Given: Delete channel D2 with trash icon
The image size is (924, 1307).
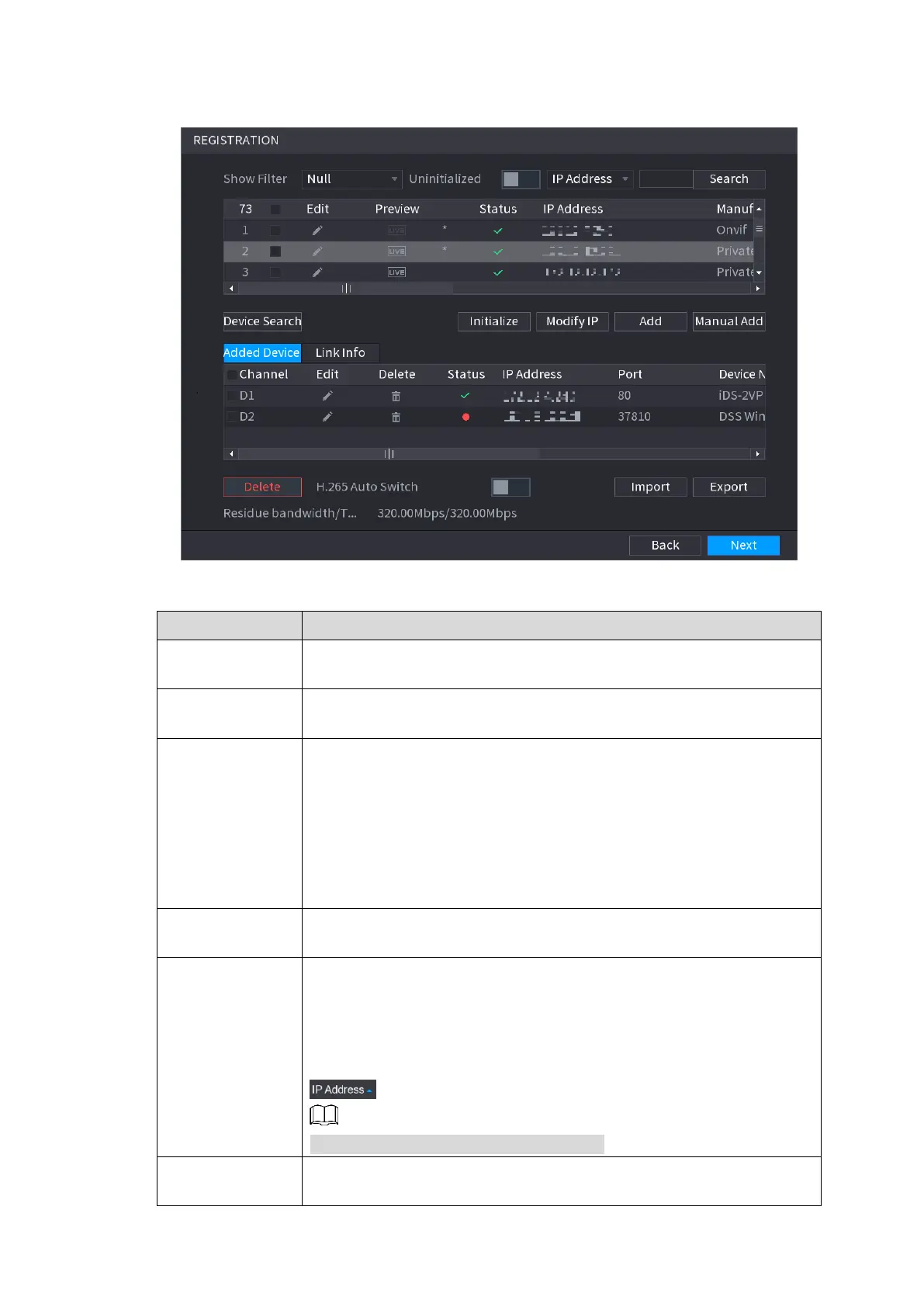Looking at the screenshot, I should click(x=396, y=417).
